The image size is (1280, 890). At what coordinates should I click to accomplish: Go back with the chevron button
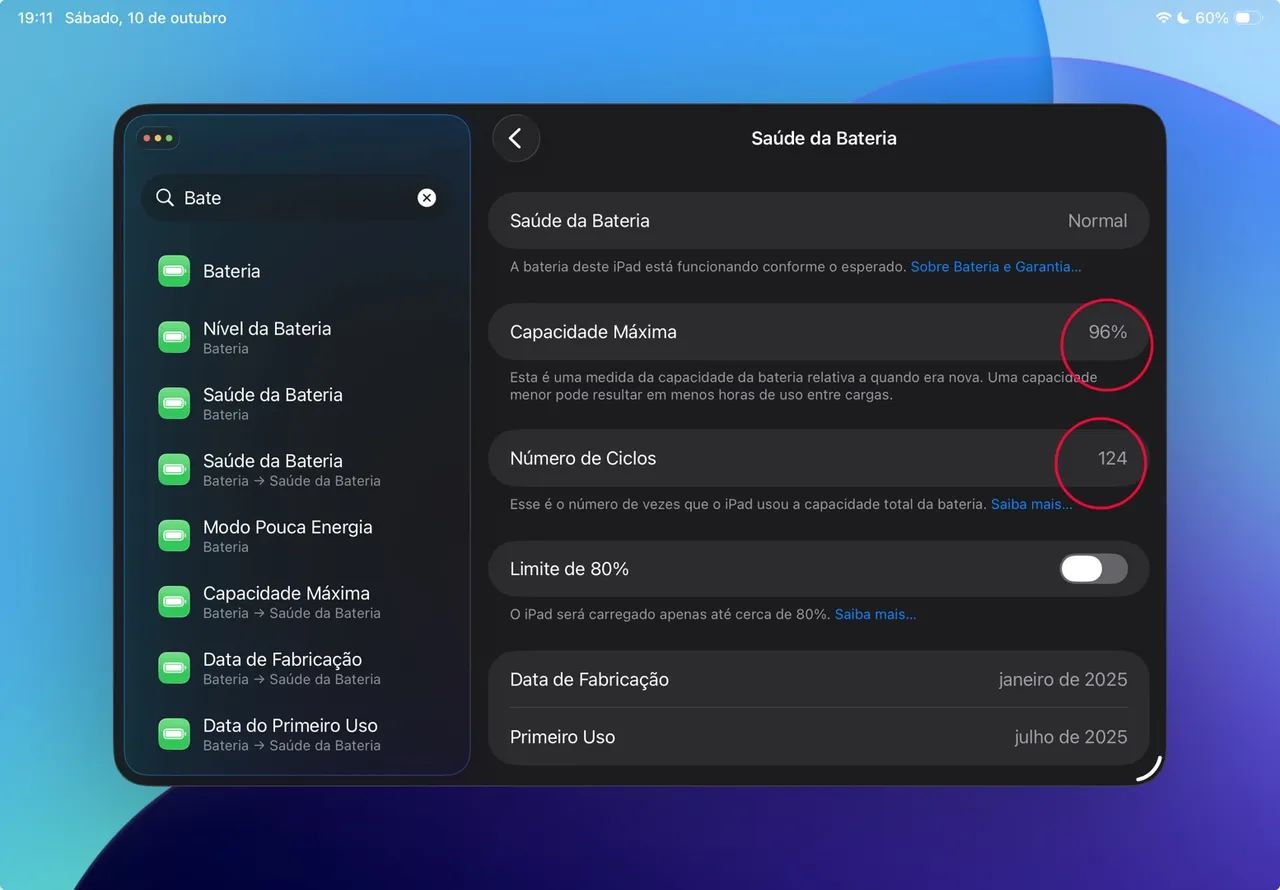pyautogui.click(x=516, y=138)
